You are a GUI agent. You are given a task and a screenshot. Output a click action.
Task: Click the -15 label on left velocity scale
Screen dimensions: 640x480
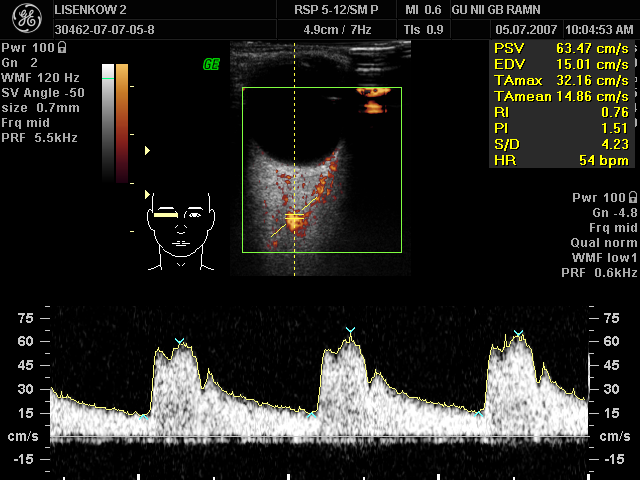point(23,460)
